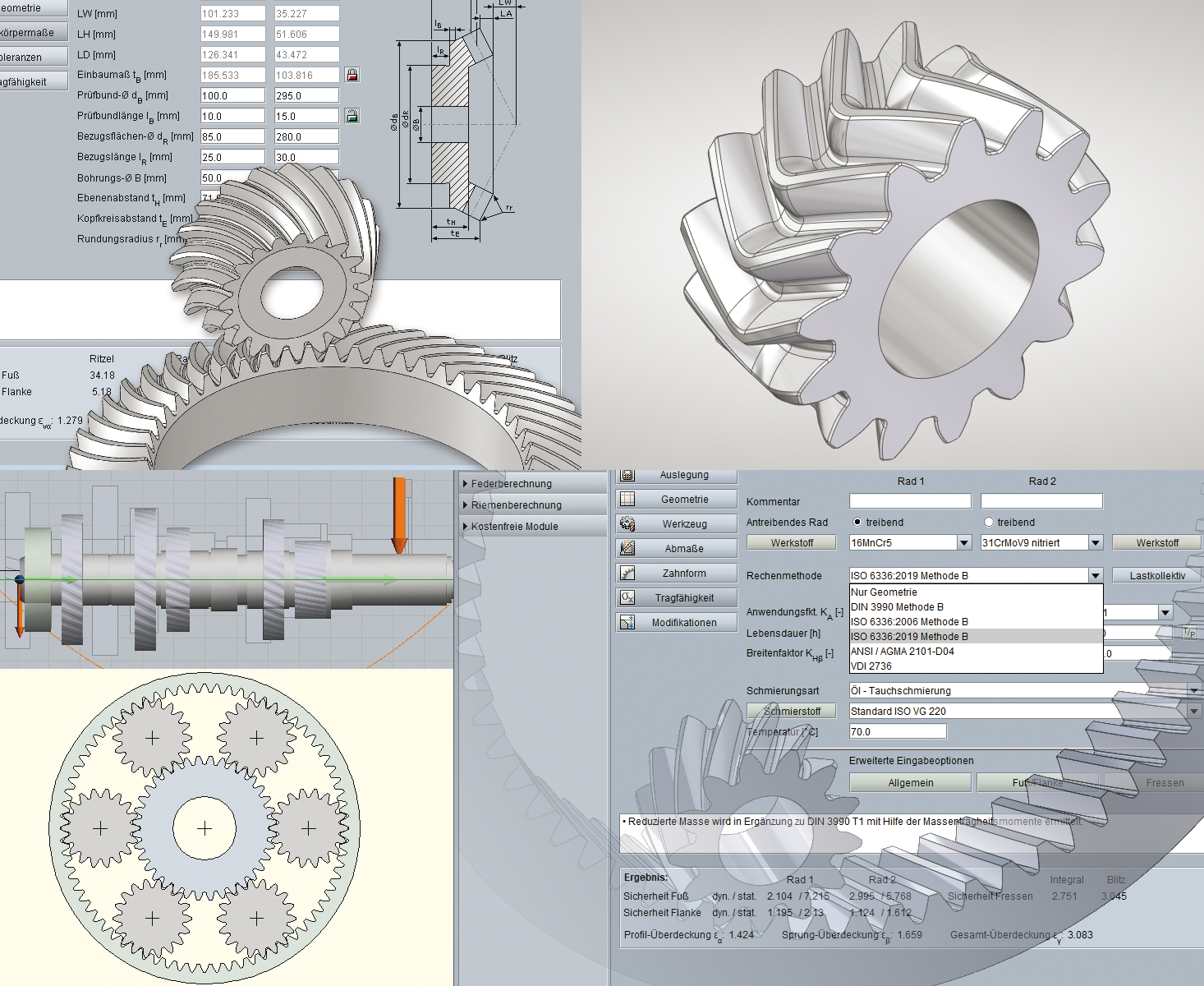Open the Tragfähigkeit module with sigma icon
Viewport: 1204px width, 986px height.
pos(677,598)
